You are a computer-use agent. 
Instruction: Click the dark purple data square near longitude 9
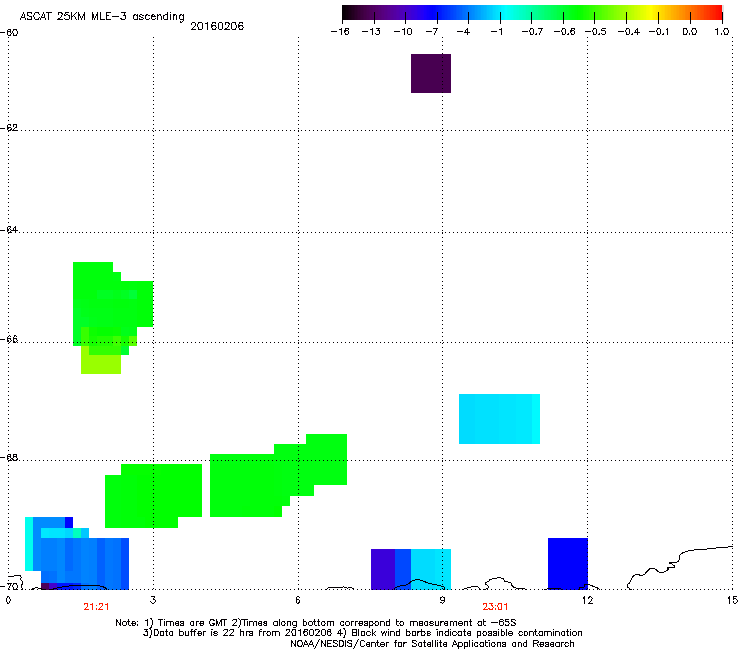click(431, 73)
